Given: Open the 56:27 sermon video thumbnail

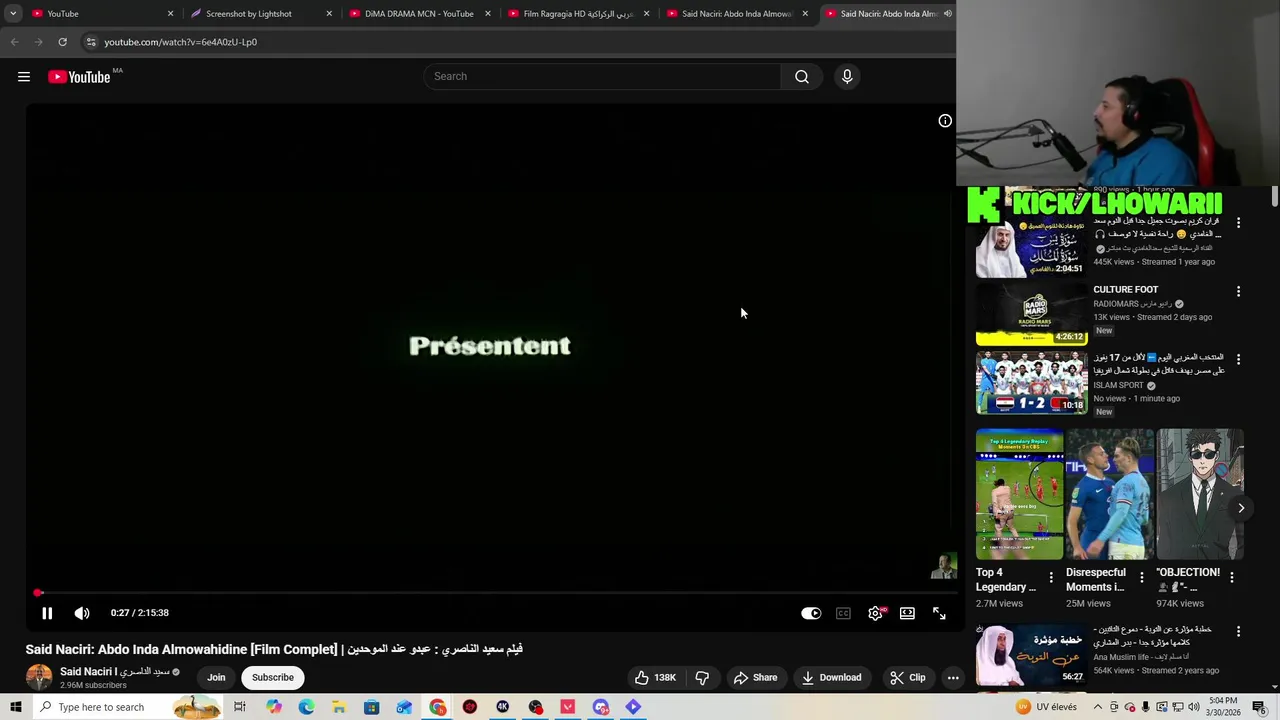Looking at the screenshot, I should [1031, 655].
